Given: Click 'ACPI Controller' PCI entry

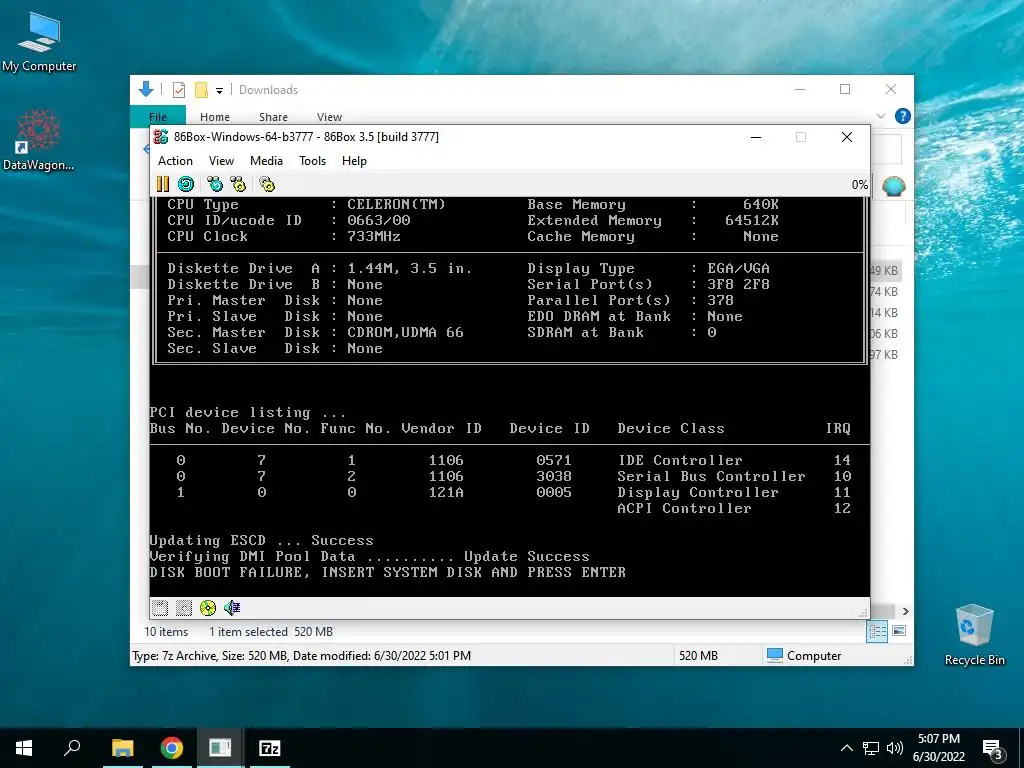Looking at the screenshot, I should (x=684, y=509).
